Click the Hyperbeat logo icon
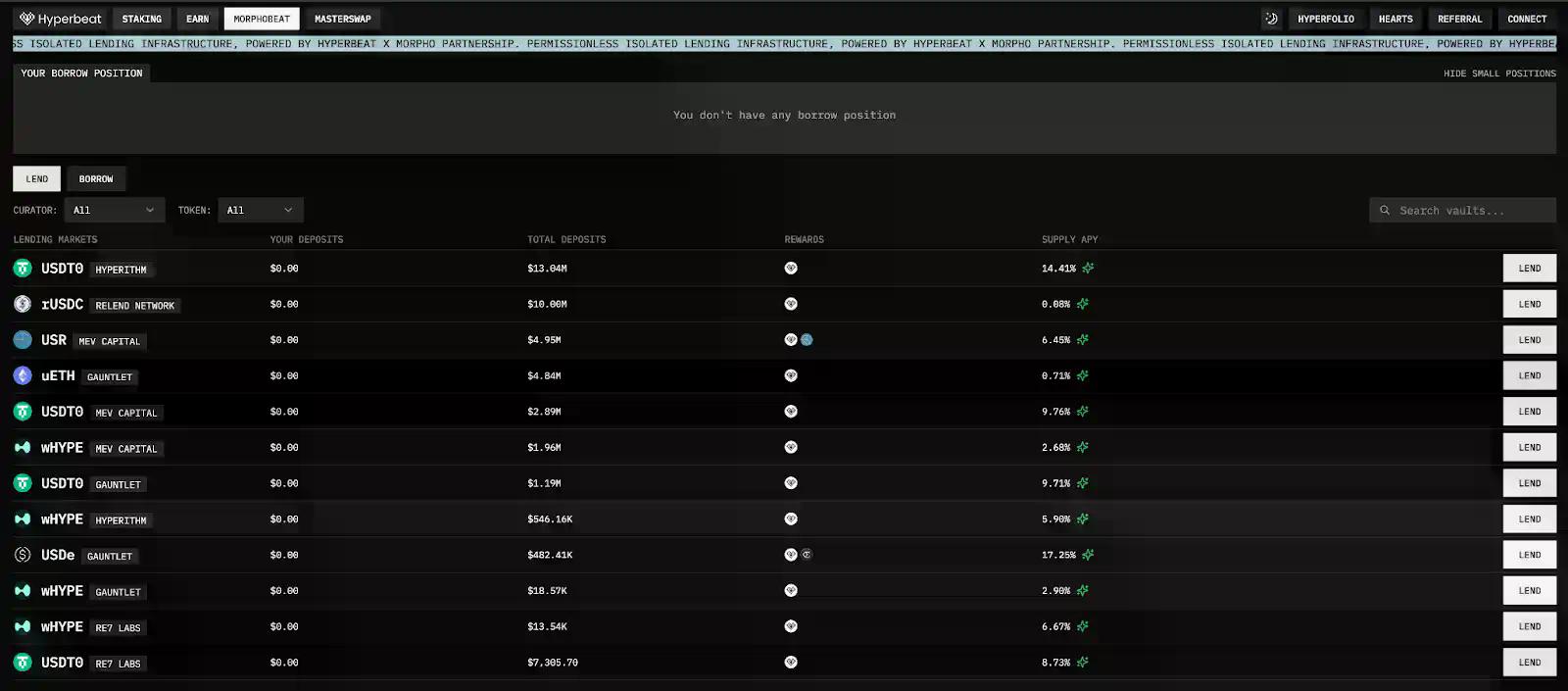The image size is (1568, 691). [26, 19]
